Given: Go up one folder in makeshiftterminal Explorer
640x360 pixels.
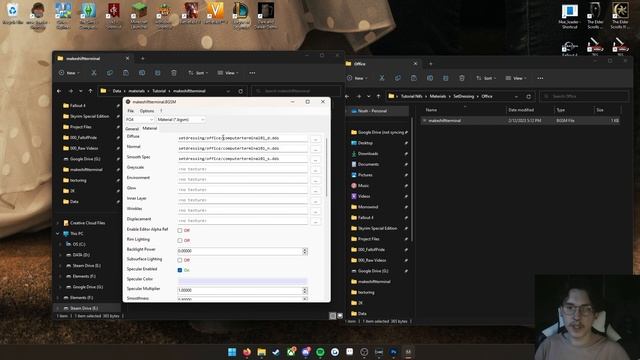Looking at the screenshot, I should pyautogui.click(x=90, y=91).
